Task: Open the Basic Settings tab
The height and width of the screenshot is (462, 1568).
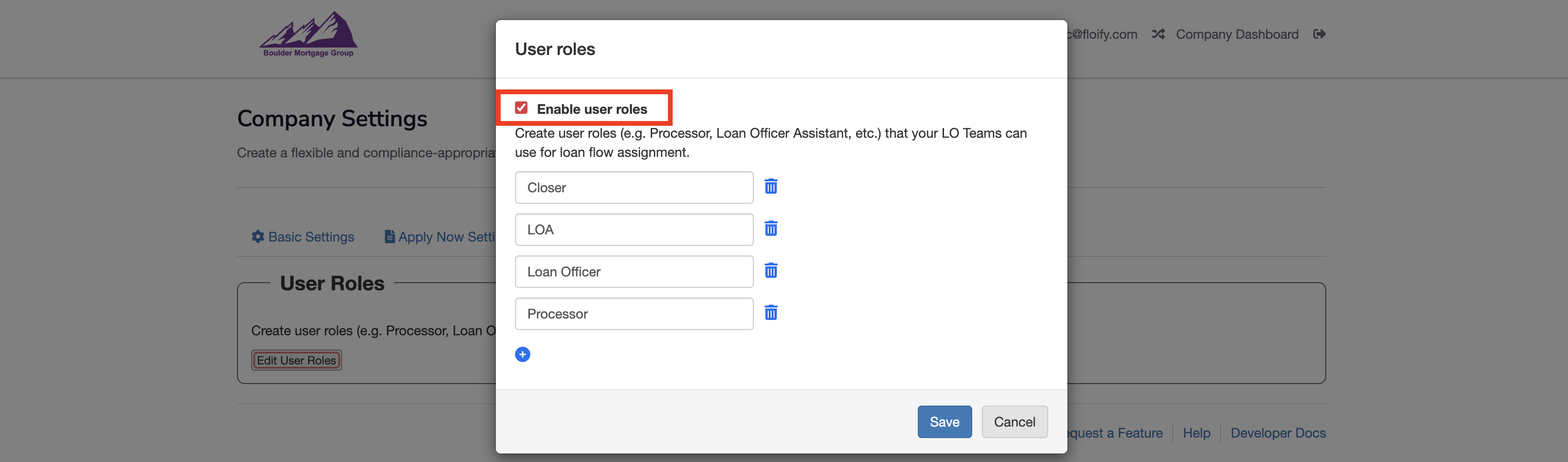Action: point(303,237)
